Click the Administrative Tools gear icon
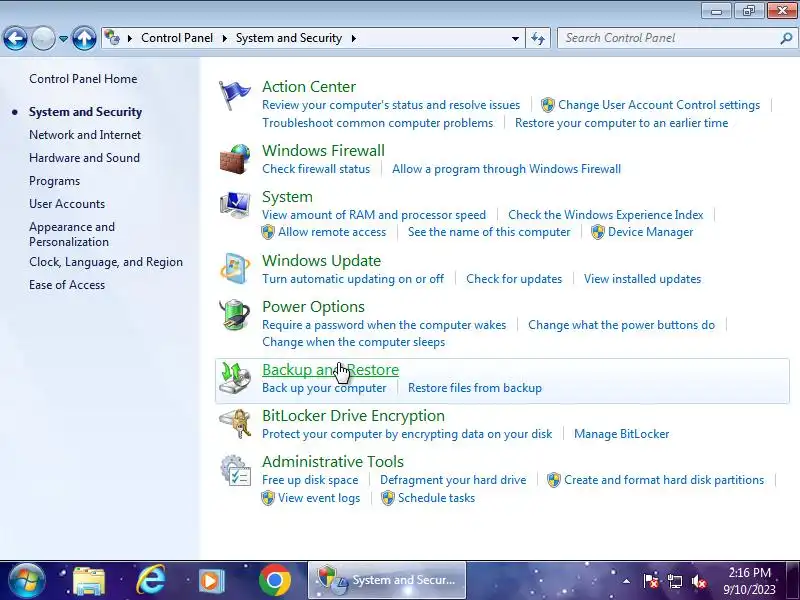800x600 pixels. point(235,470)
